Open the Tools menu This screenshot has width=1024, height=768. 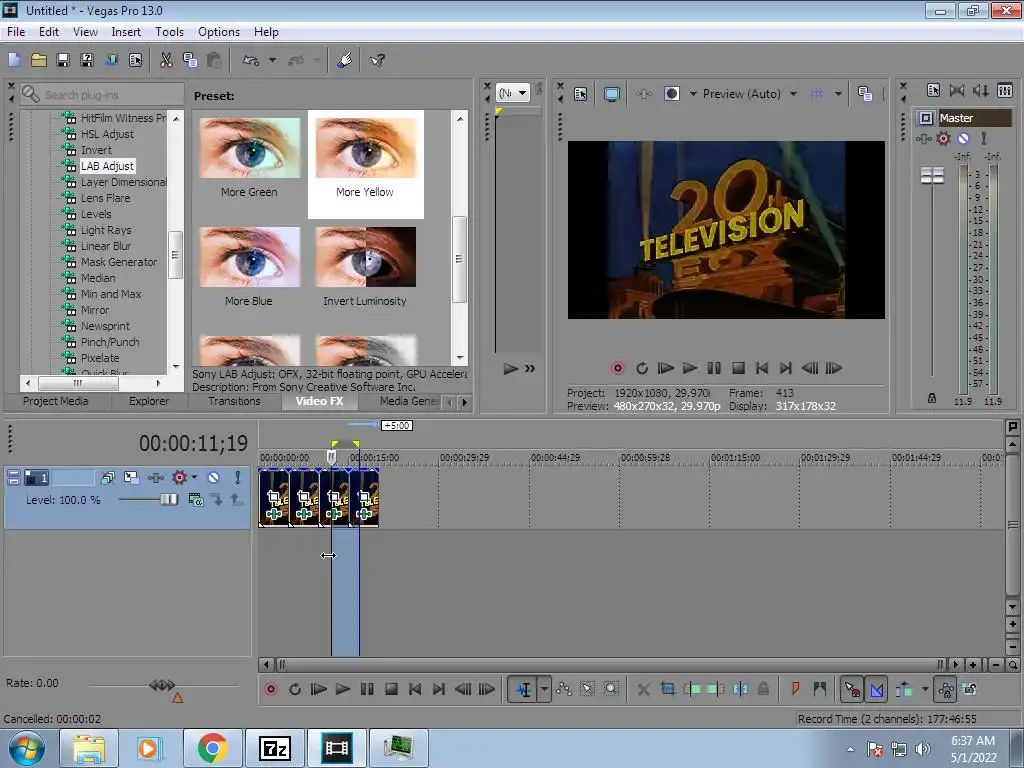pyautogui.click(x=169, y=31)
